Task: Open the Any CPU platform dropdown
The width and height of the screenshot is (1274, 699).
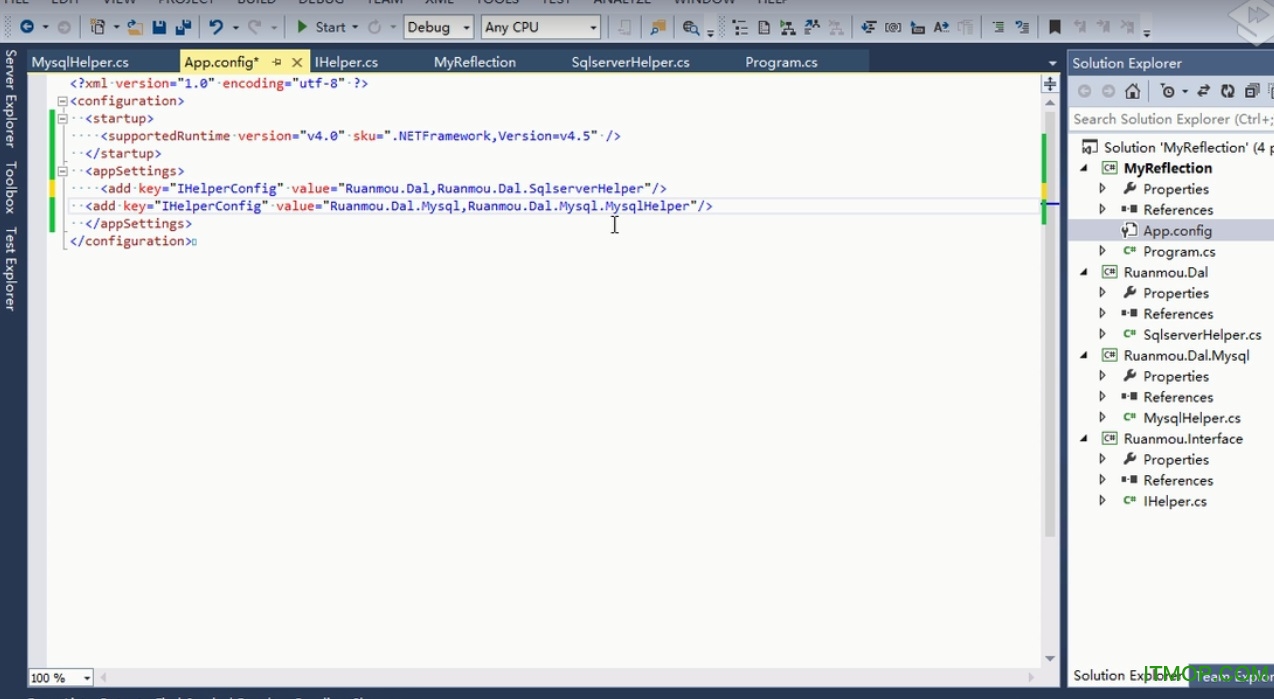Action: click(540, 27)
